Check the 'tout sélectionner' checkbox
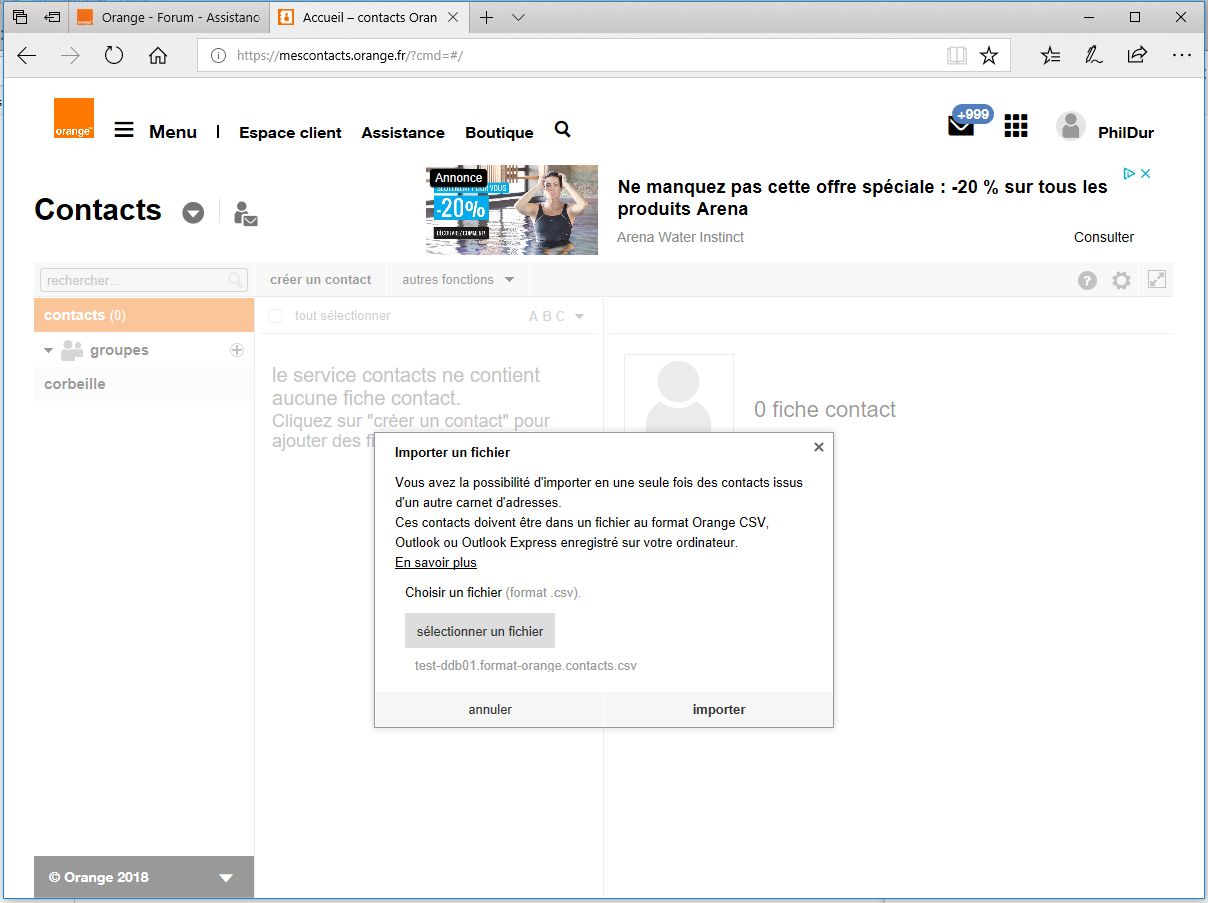The width and height of the screenshot is (1208, 903). click(276, 316)
